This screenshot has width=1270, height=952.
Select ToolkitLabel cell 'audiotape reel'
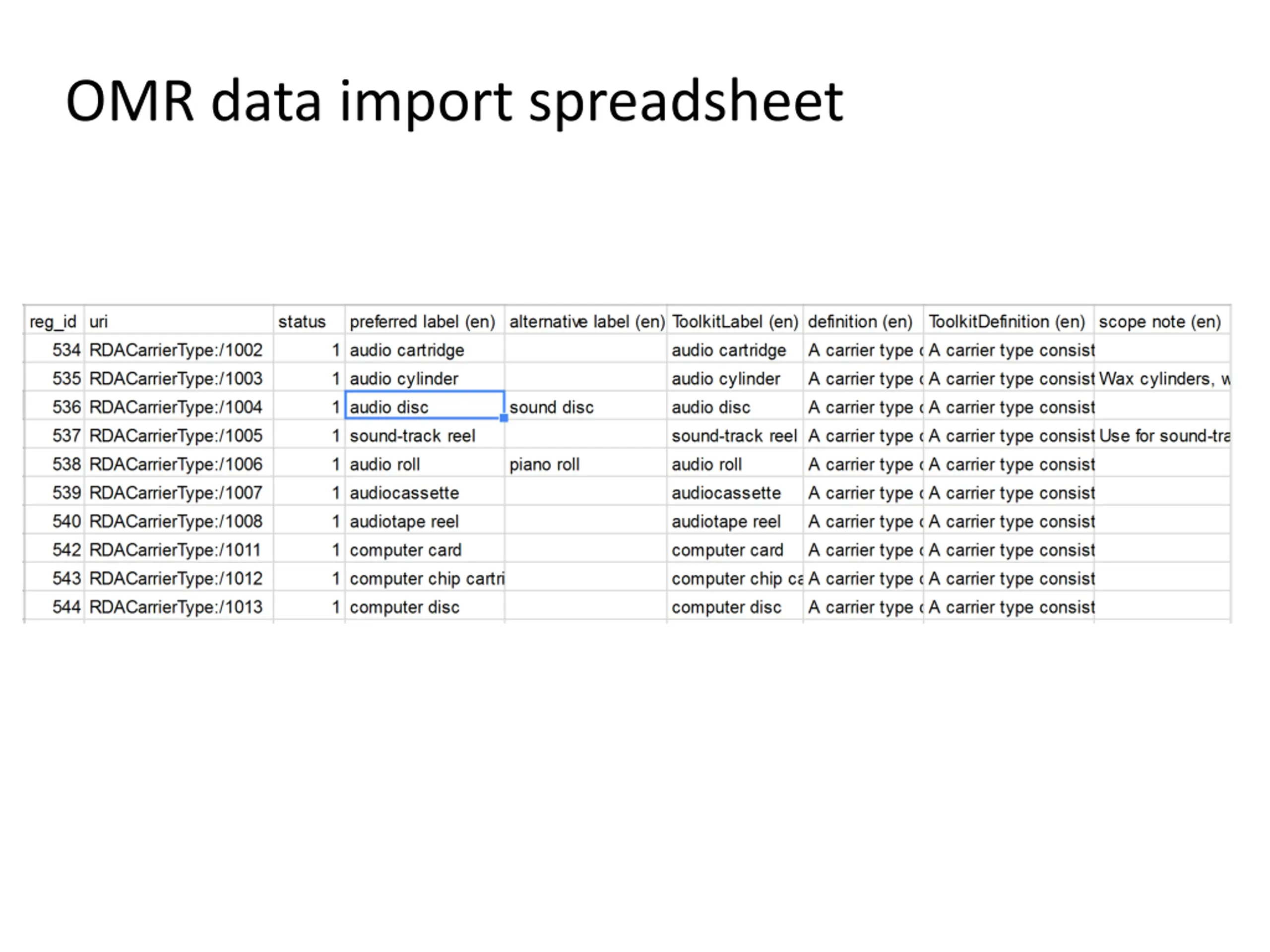click(x=735, y=521)
